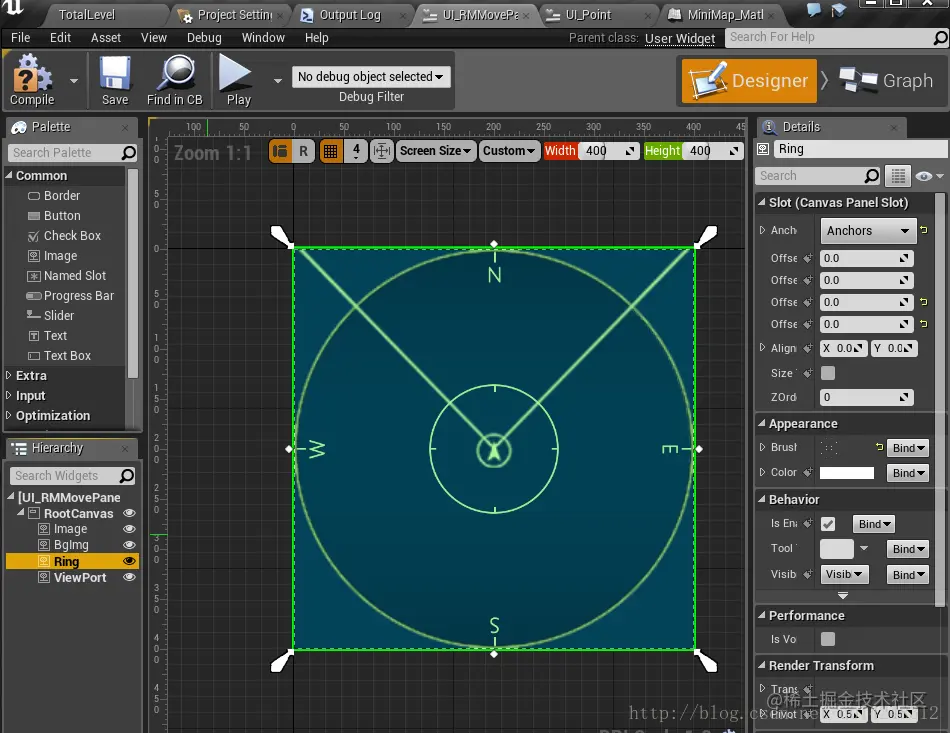Hide the Ring widget in Hierarchy
Viewport: 950px width, 733px height.
coord(128,562)
